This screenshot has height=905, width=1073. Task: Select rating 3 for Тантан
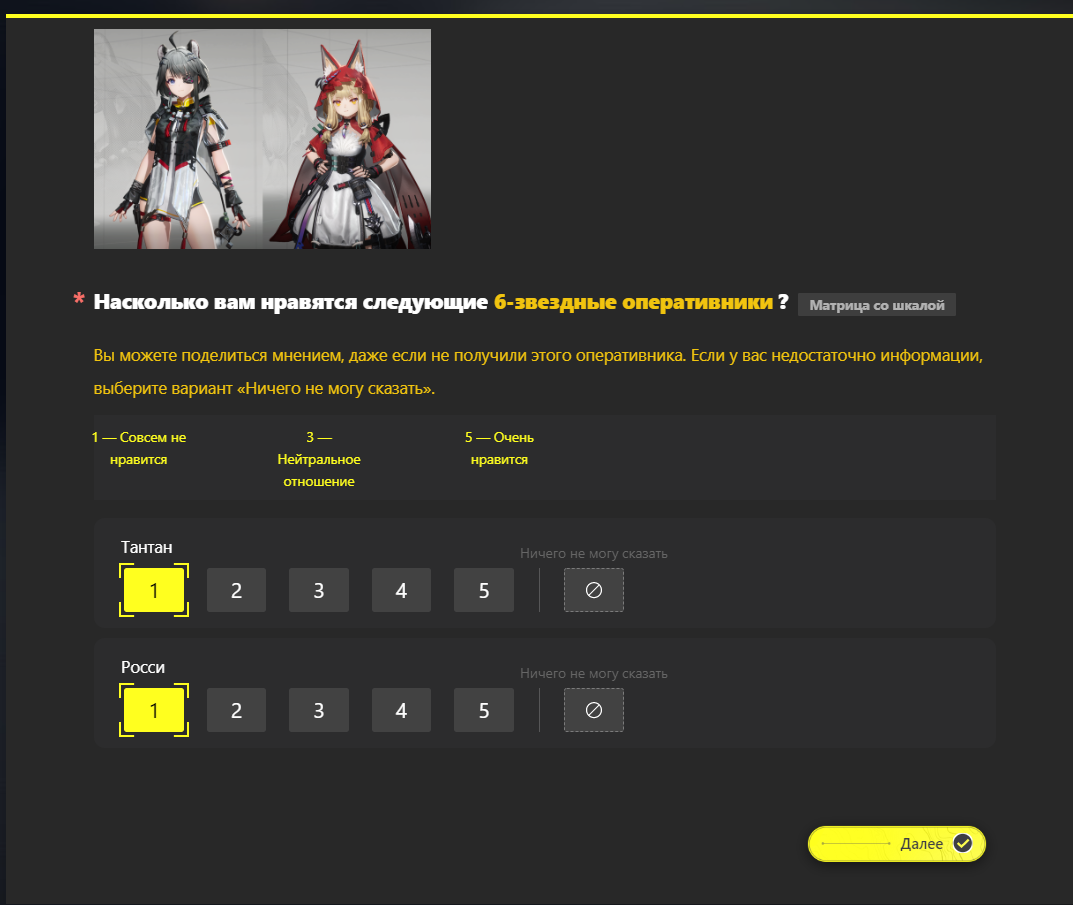(x=319, y=590)
